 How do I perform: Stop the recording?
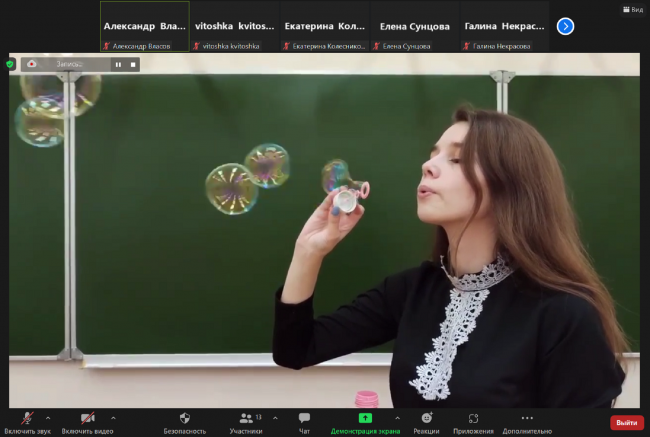pyautogui.click(x=133, y=65)
